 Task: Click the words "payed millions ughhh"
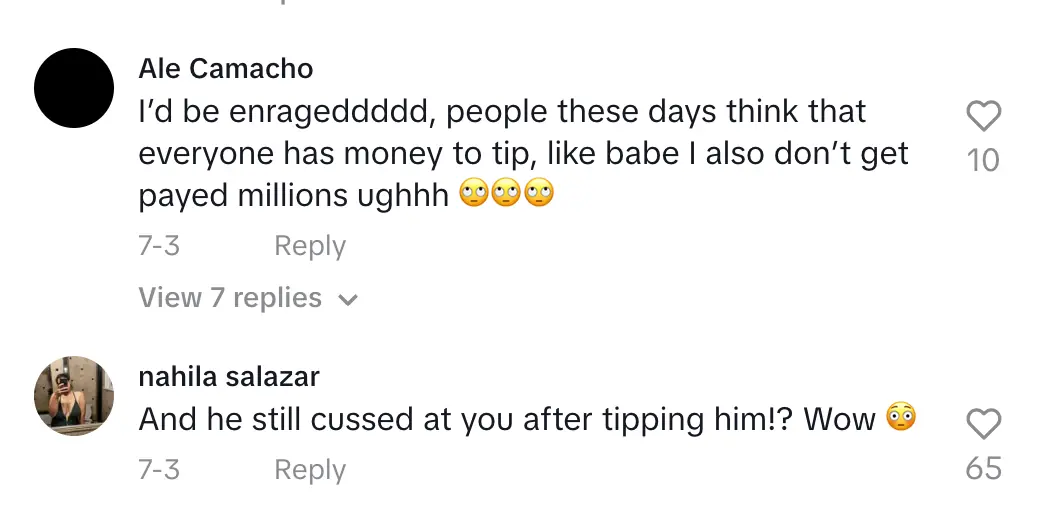tap(293, 196)
